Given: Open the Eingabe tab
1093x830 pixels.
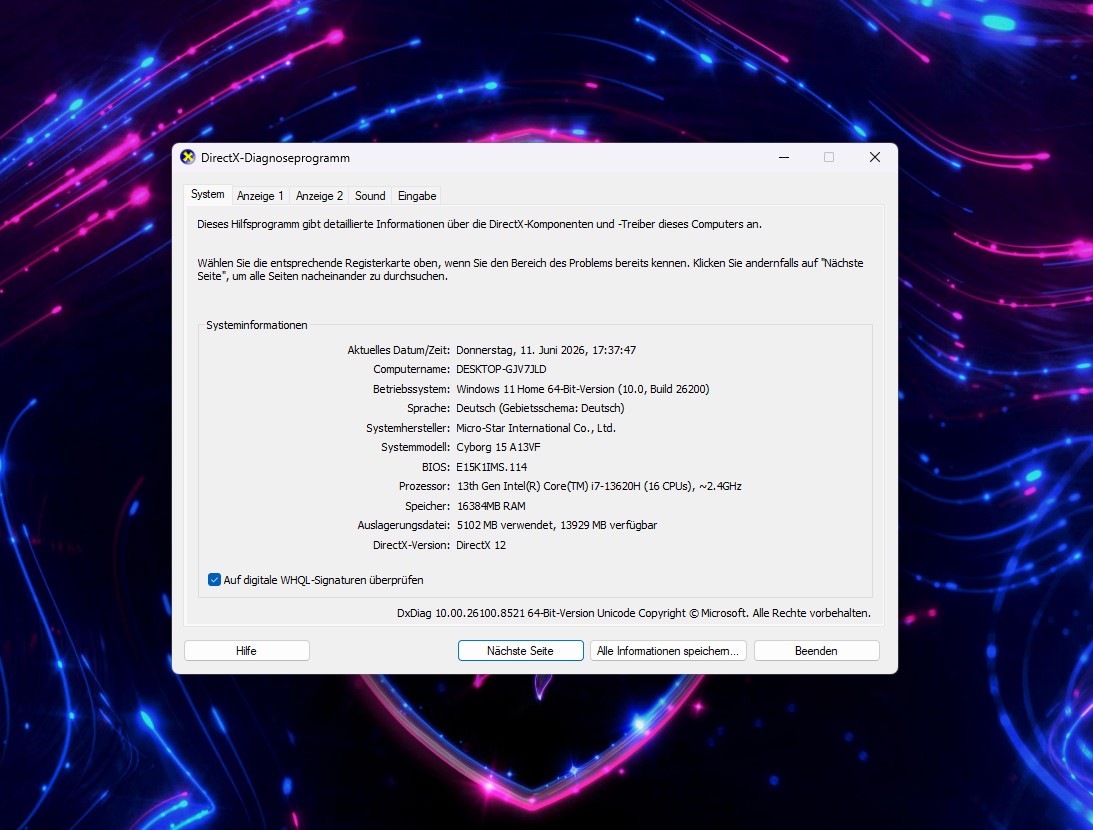Looking at the screenshot, I should click(x=417, y=196).
